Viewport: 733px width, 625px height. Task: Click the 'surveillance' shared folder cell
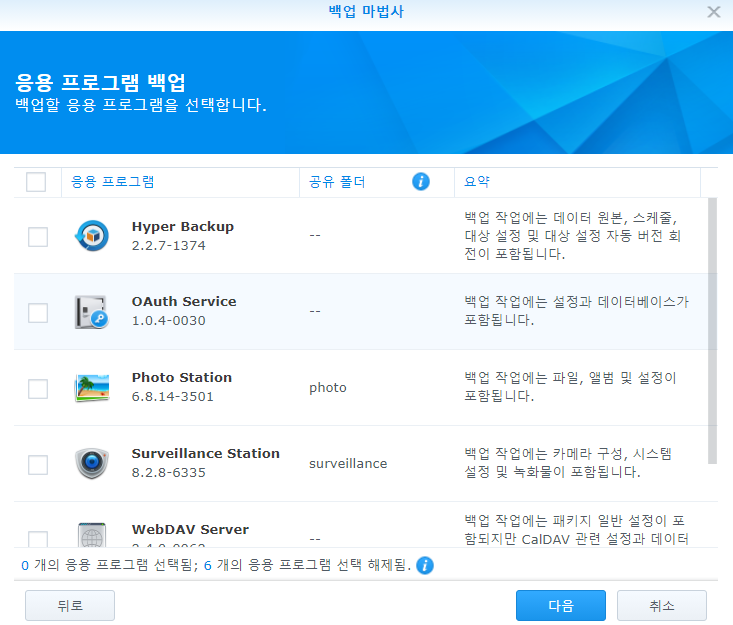pos(348,464)
